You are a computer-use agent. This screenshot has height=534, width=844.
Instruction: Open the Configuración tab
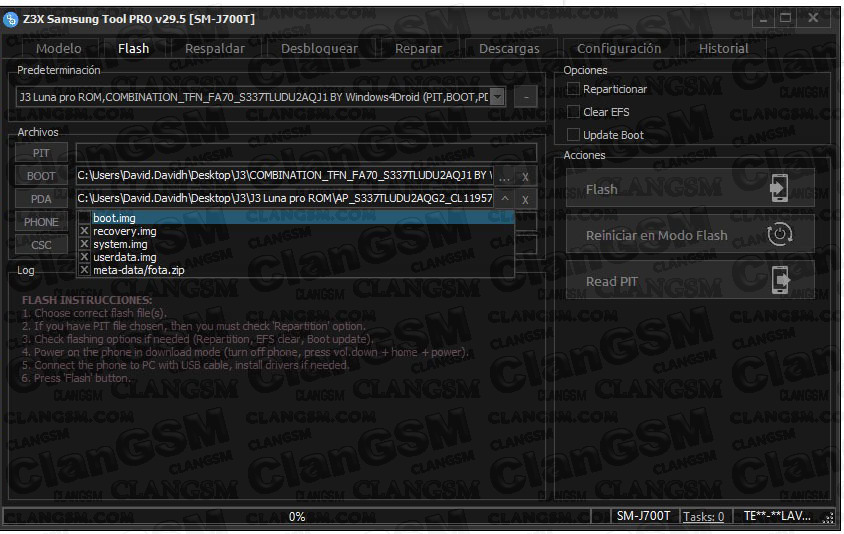pyautogui.click(x=619, y=48)
